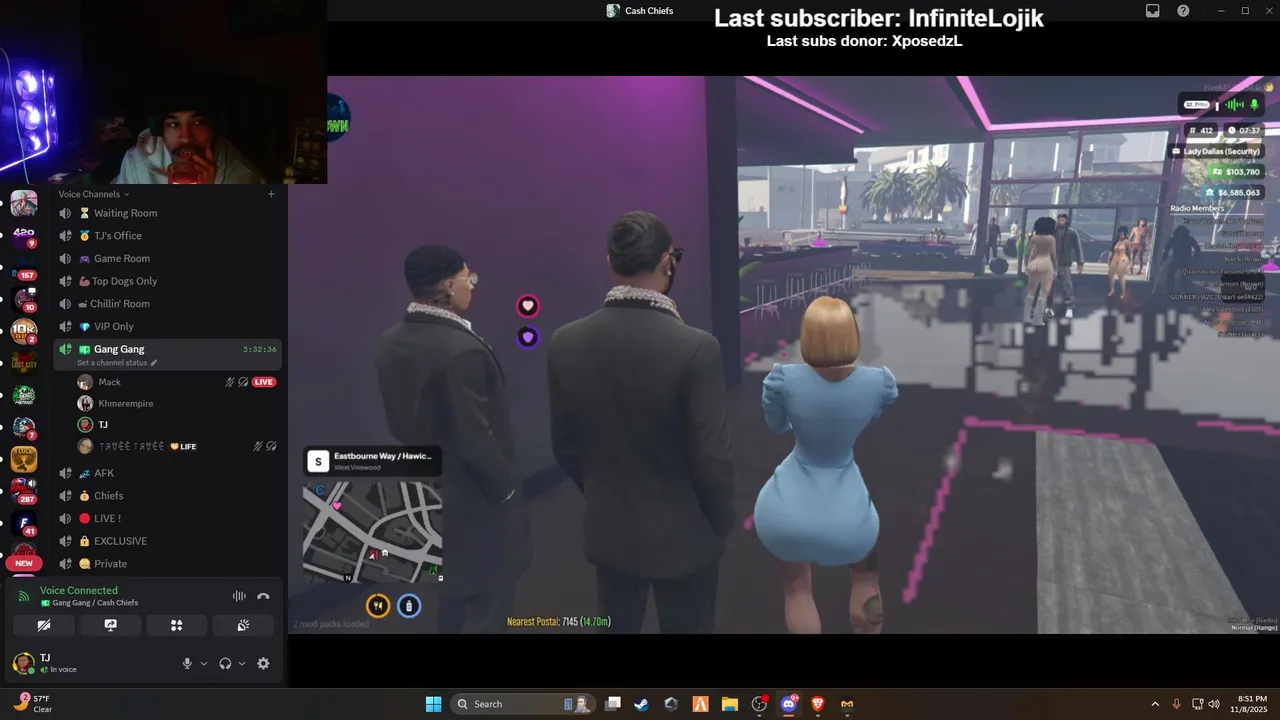Open input device options arrow beside microphone
This screenshot has width=1280, height=720.
pos(204,663)
